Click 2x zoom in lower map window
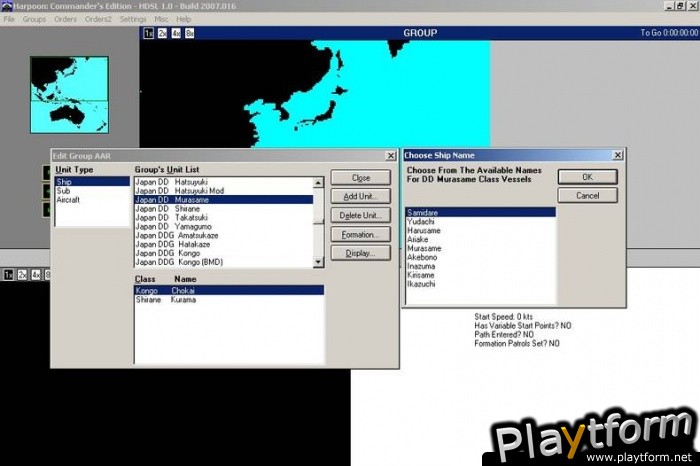The height and width of the screenshot is (466, 700). point(22,275)
